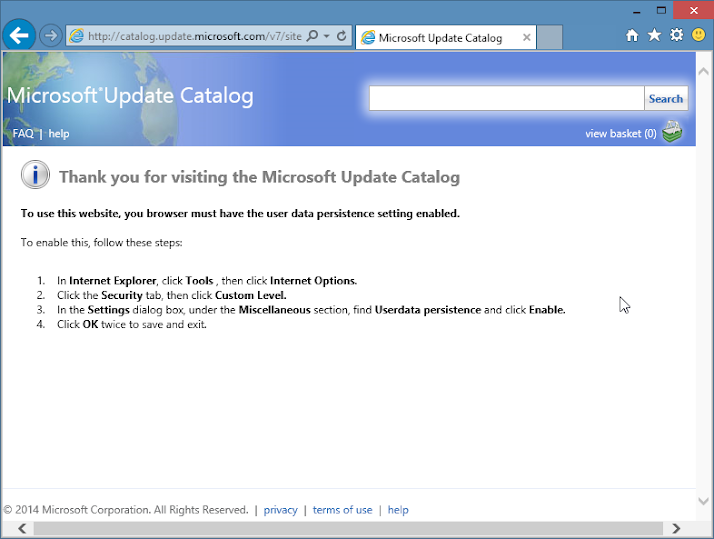Open the address bar dropdown arrow
Viewport: 714px width, 539px height.
[326, 36]
